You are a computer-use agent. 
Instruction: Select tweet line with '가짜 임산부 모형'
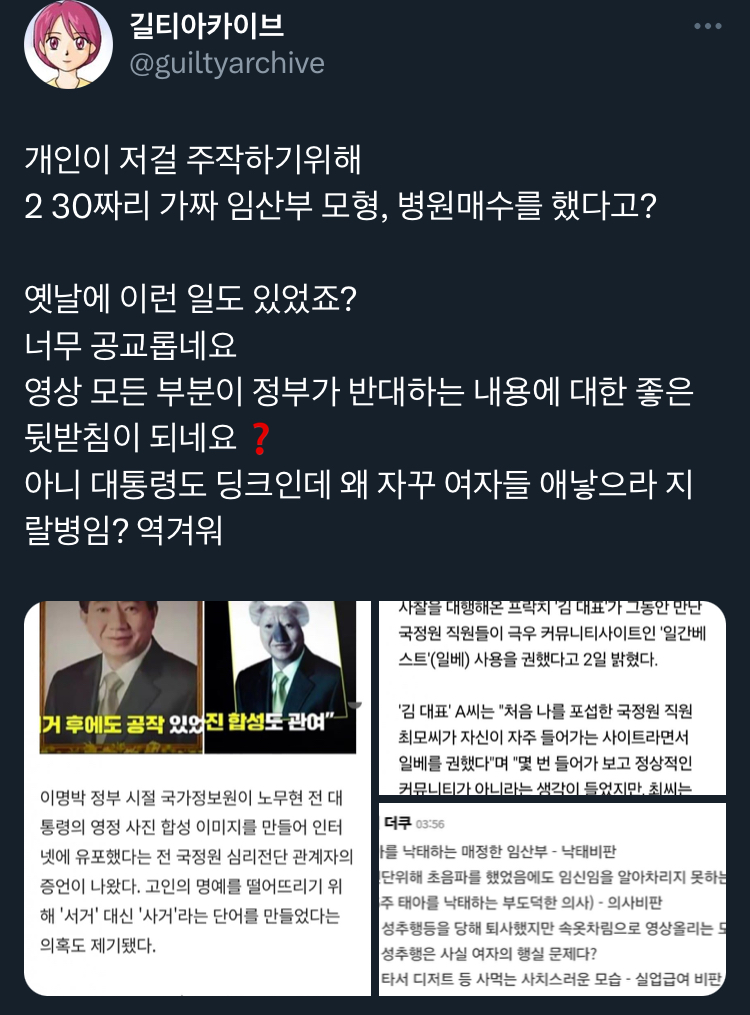(340, 206)
